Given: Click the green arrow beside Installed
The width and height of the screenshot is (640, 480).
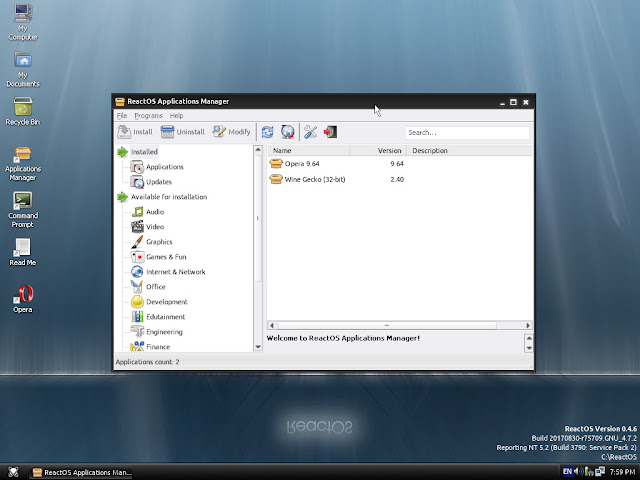Looking at the screenshot, I should coord(122,152).
